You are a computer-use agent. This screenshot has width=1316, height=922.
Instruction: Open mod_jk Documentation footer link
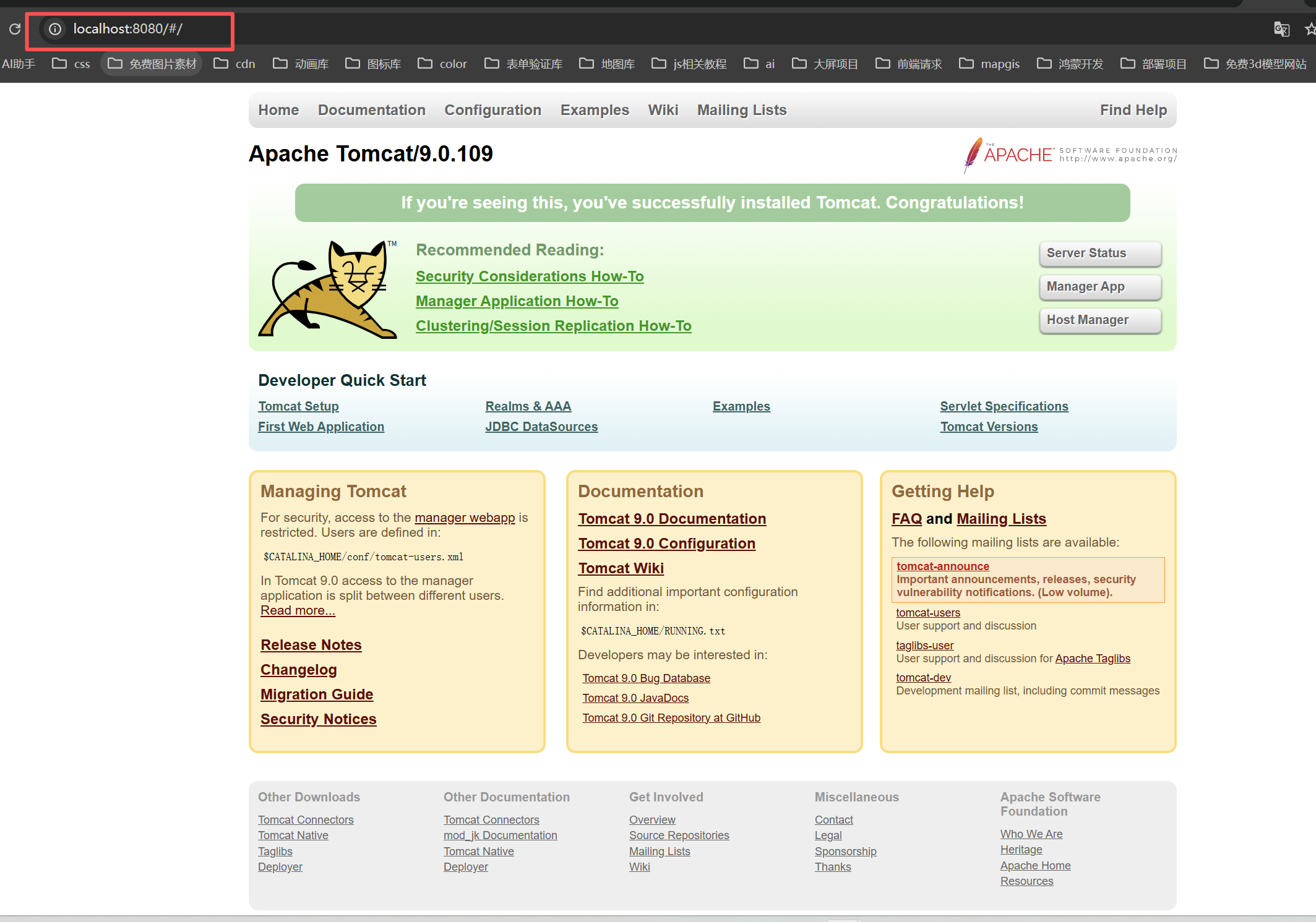click(501, 835)
